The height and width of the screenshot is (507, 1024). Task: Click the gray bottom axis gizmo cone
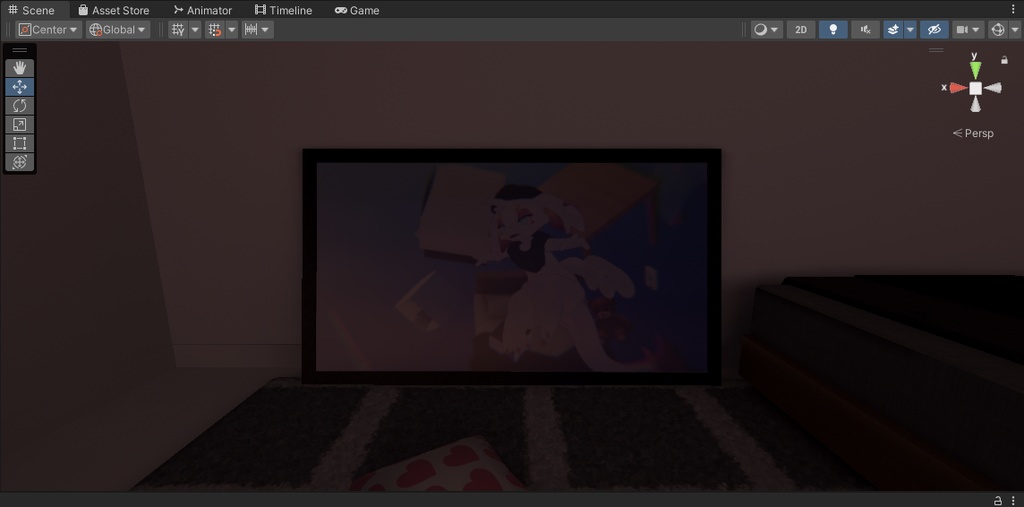coord(976,105)
